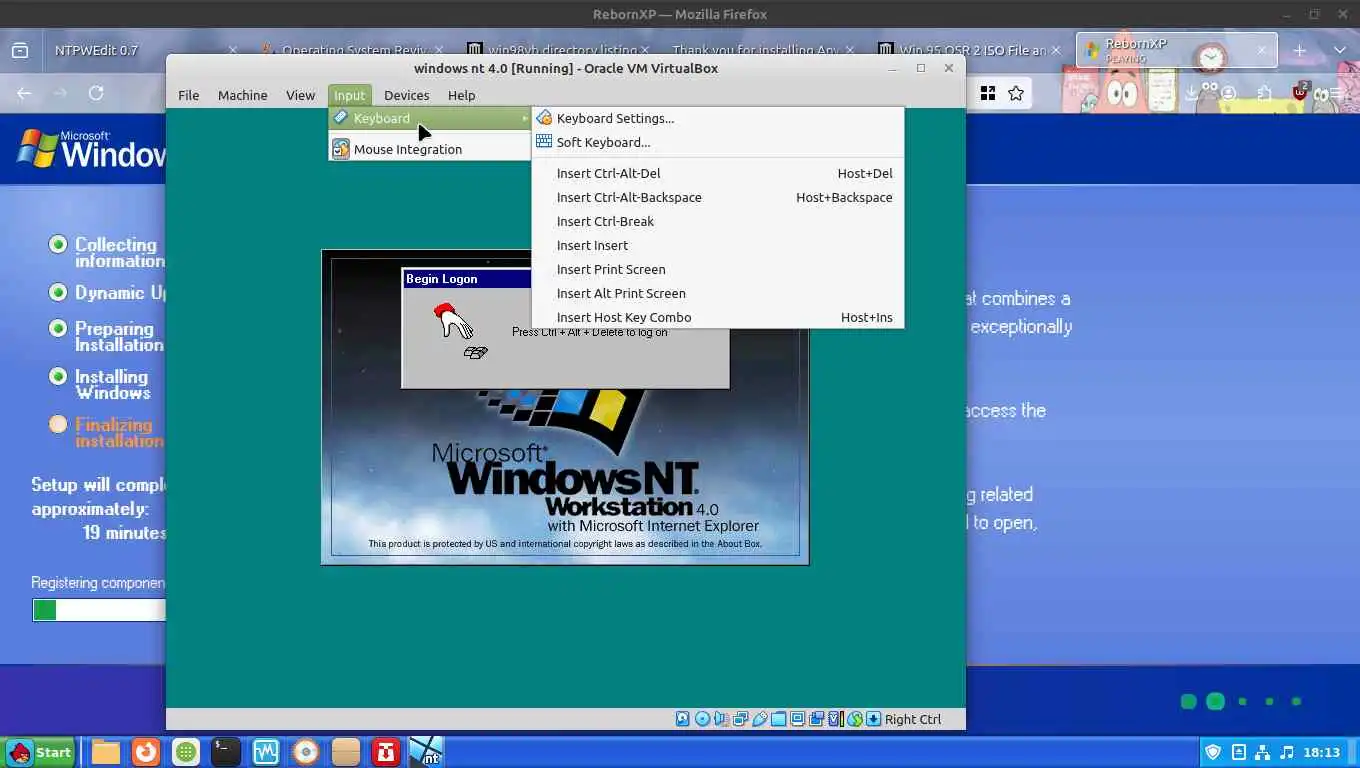
Task: Click the recording status icon
Action: click(x=816, y=718)
